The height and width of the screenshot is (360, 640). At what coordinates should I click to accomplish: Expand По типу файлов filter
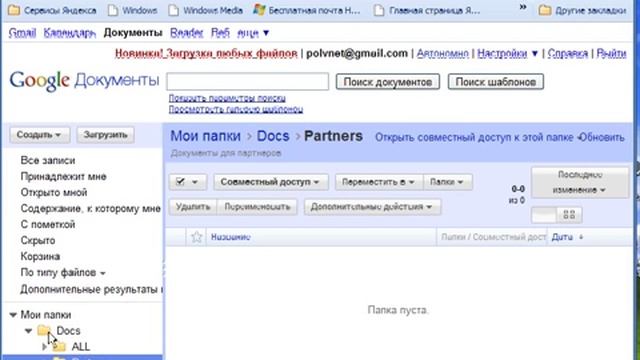(63, 273)
